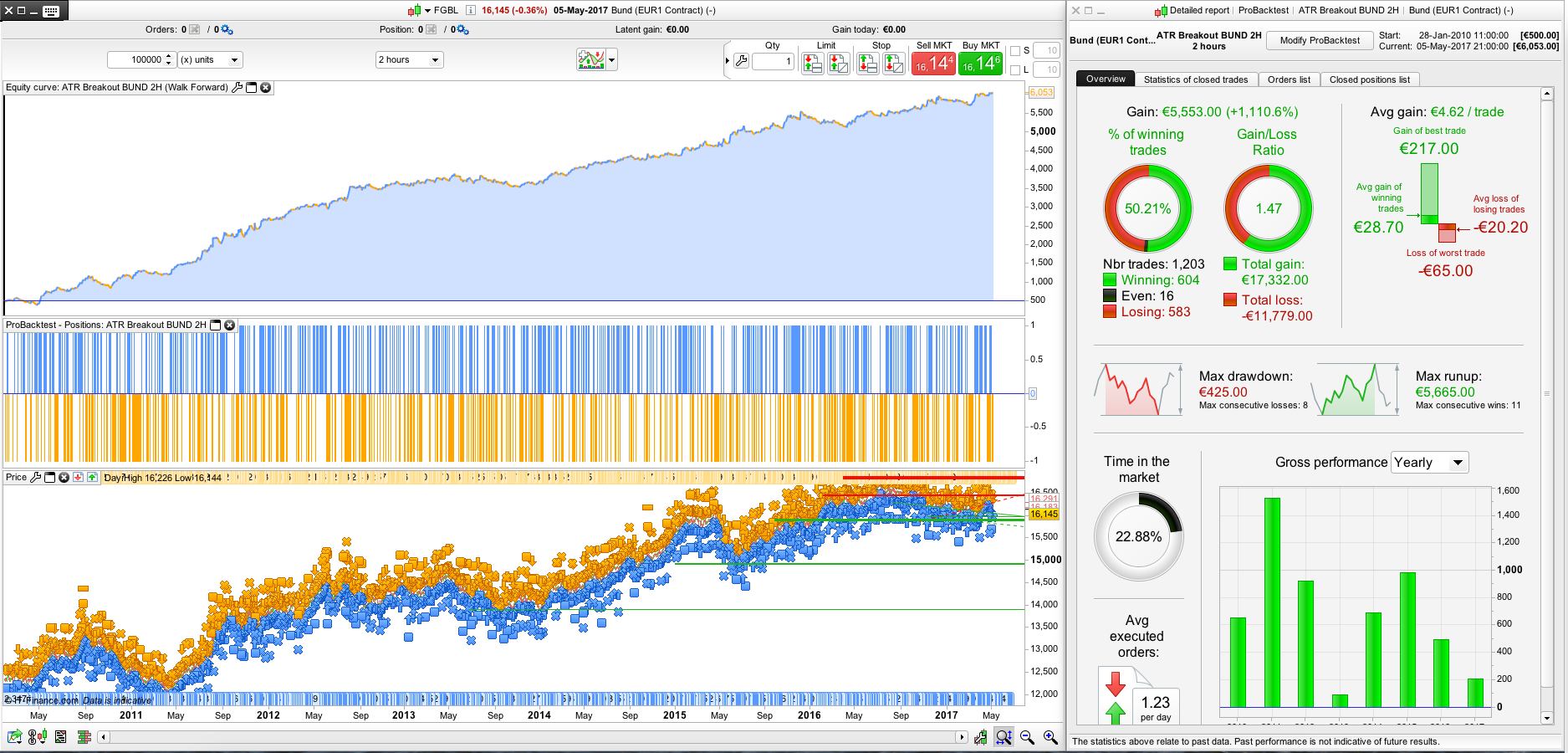This screenshot has height=753, width=1568.
Task: Click the chart horizontal scrollbar track
Action: tap(532, 737)
